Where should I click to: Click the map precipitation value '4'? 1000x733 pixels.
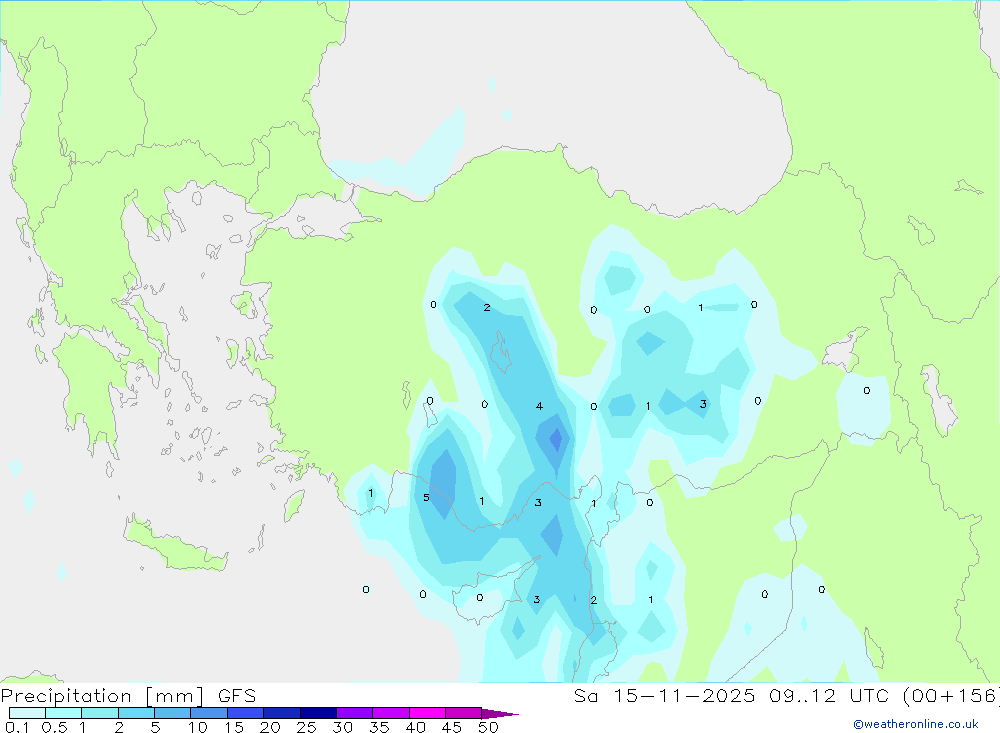coord(540,406)
